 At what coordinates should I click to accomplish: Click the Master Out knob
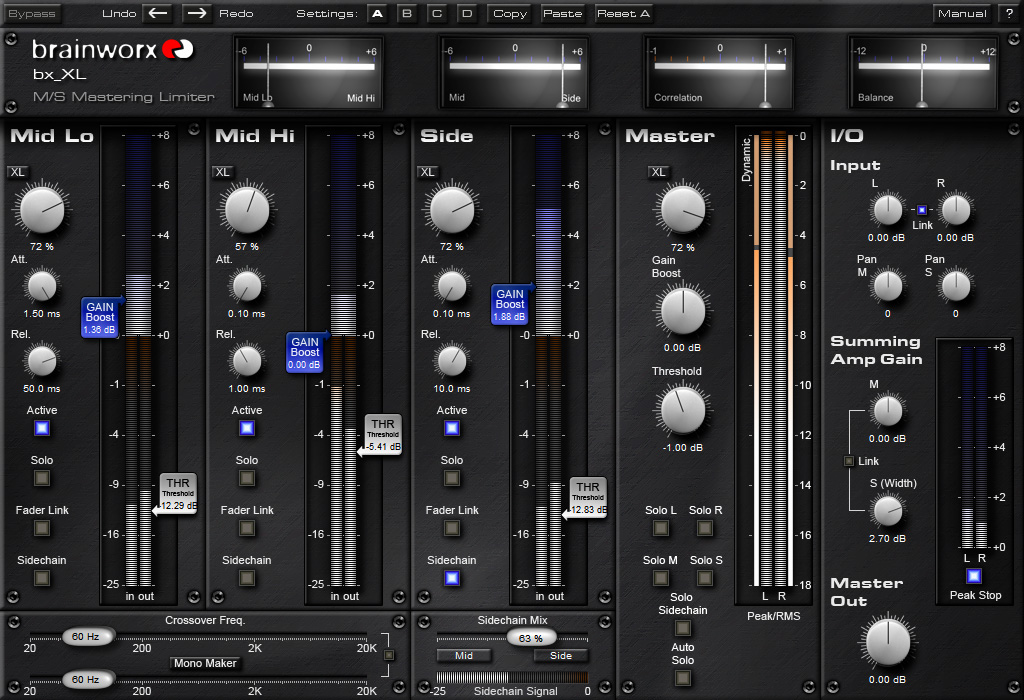888,642
